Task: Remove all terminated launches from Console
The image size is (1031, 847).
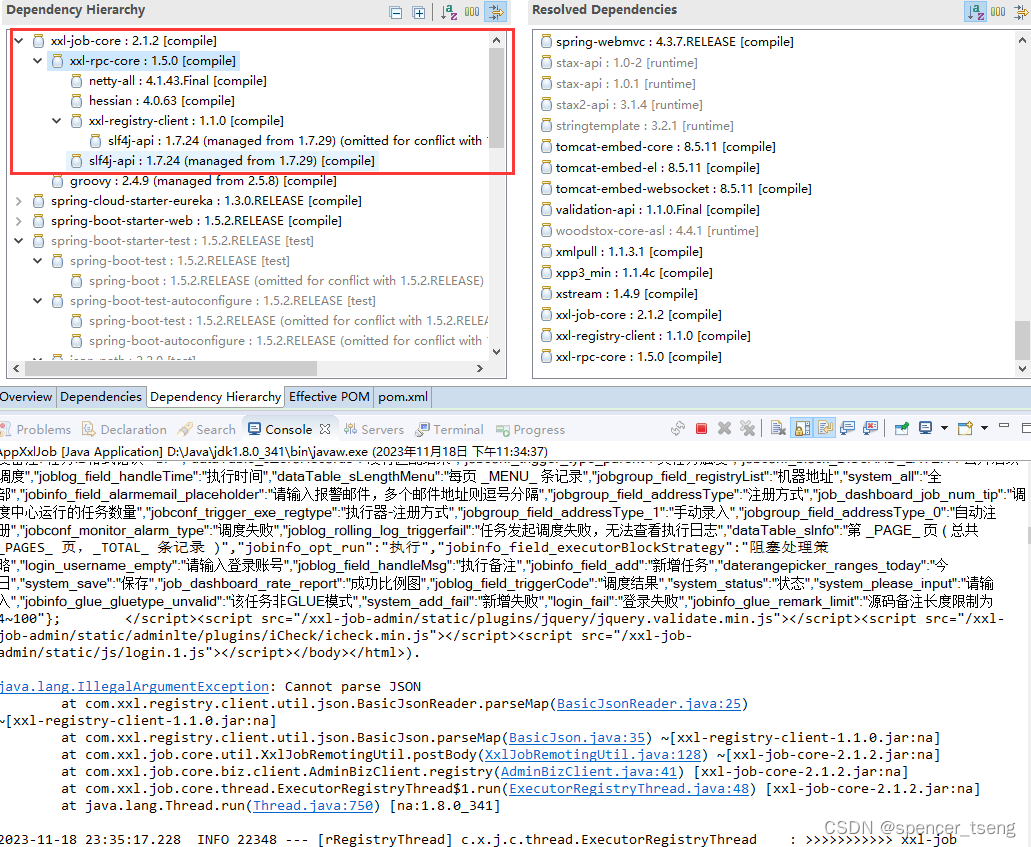Action: [747, 428]
